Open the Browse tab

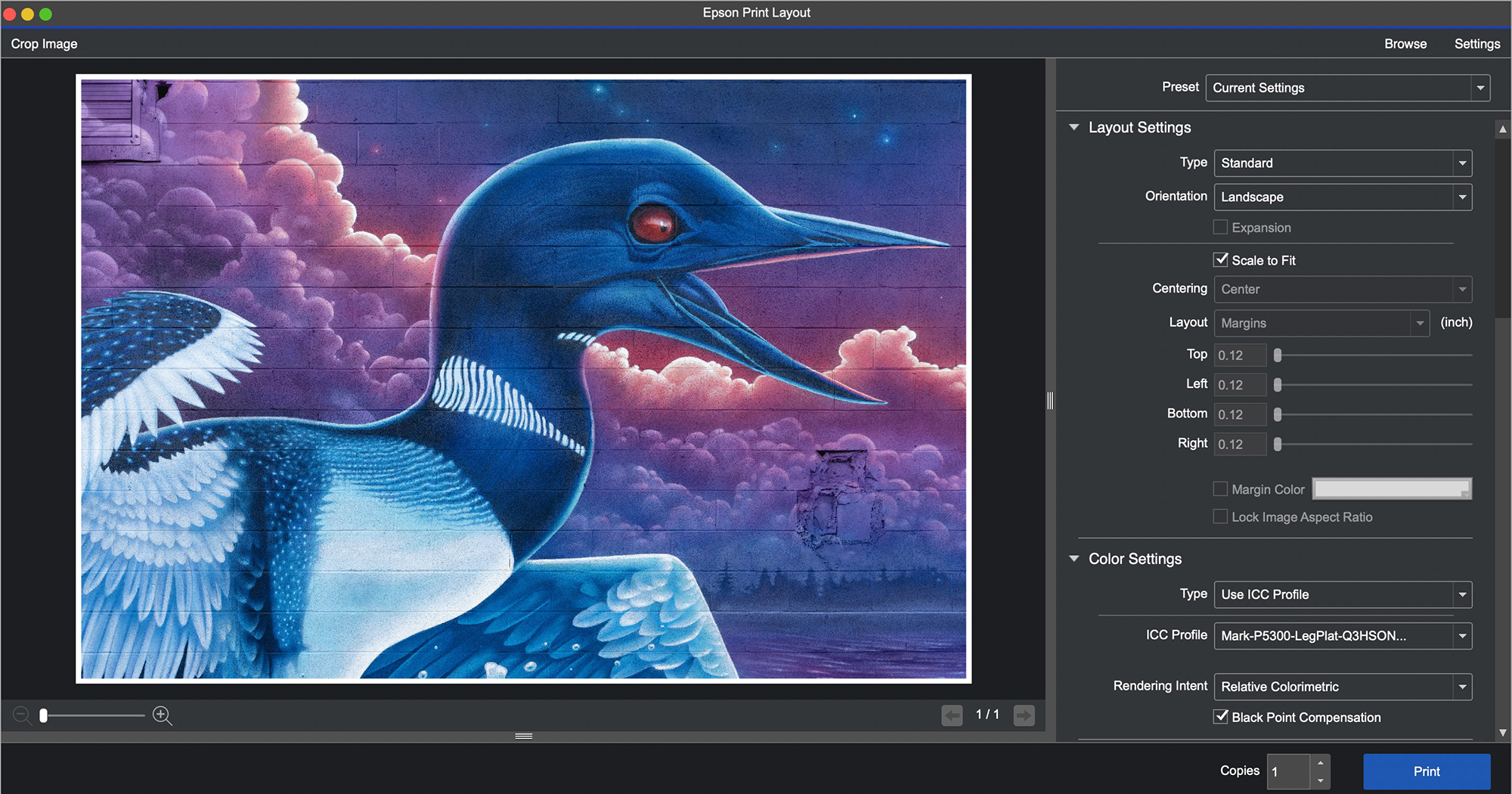click(x=1405, y=44)
